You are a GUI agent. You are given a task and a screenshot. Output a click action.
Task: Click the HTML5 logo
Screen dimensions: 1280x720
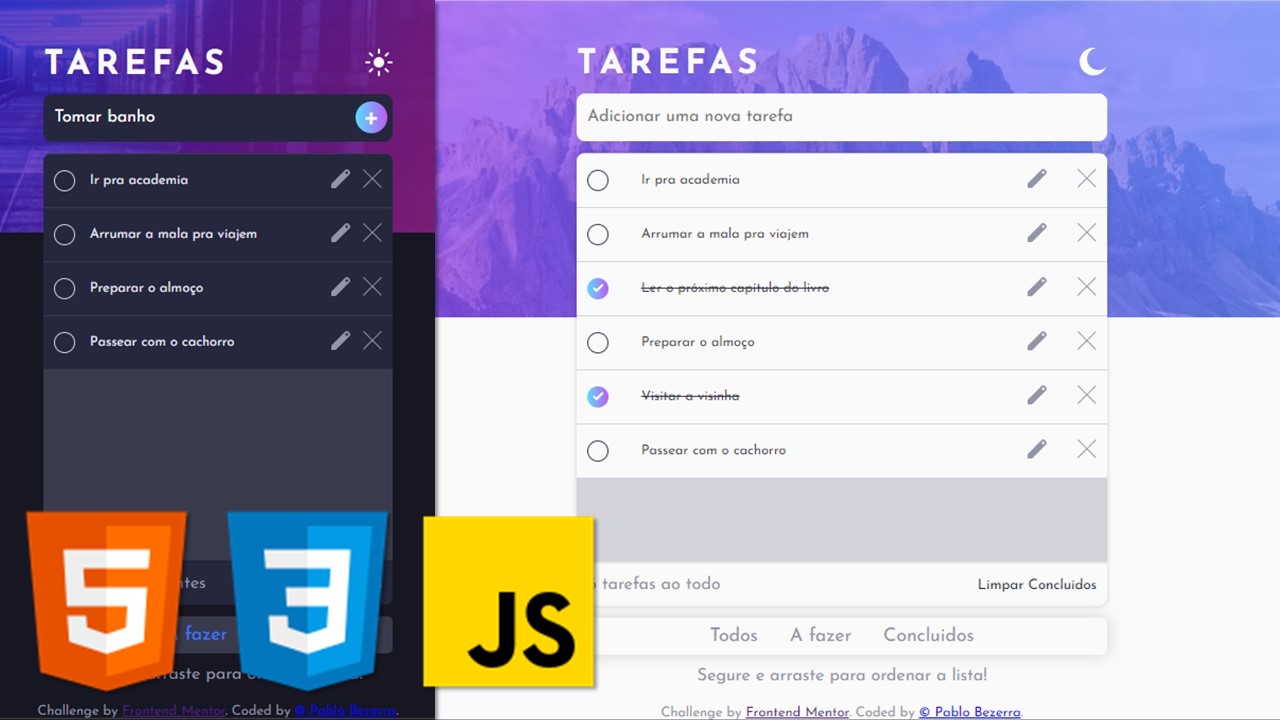107,600
